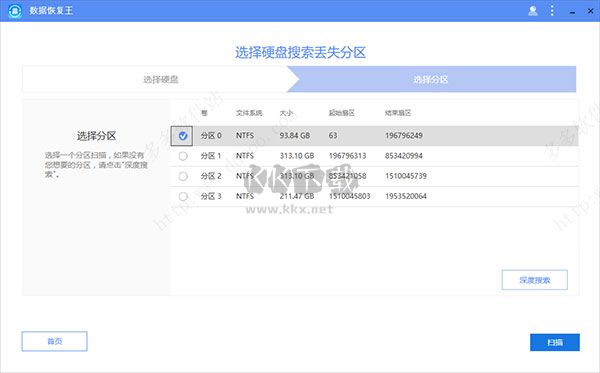This screenshot has height=373, width=600.
Task: Click the 文件系统 column header
Action: point(249,113)
